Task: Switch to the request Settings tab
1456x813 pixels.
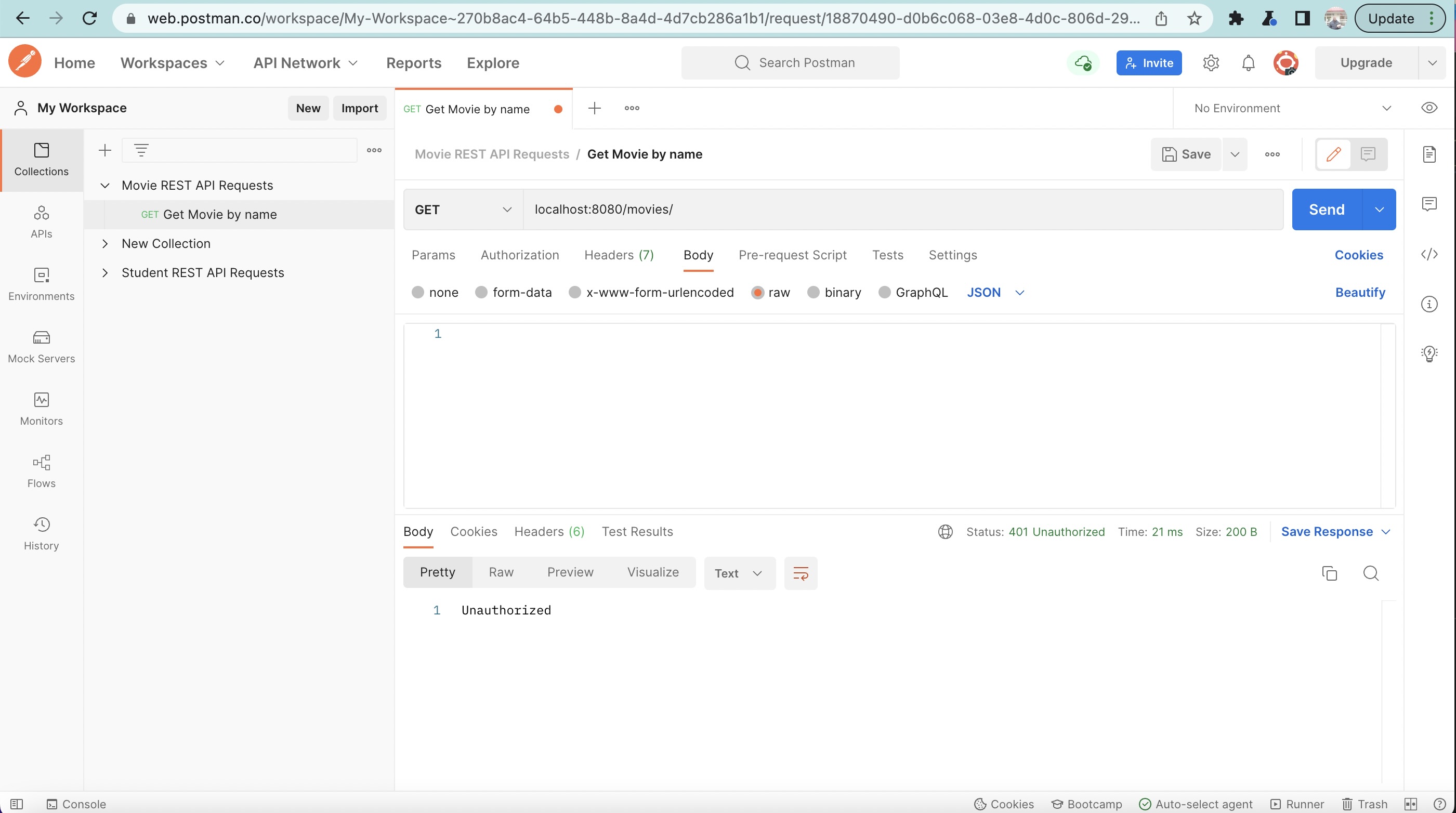Action: coord(952,255)
